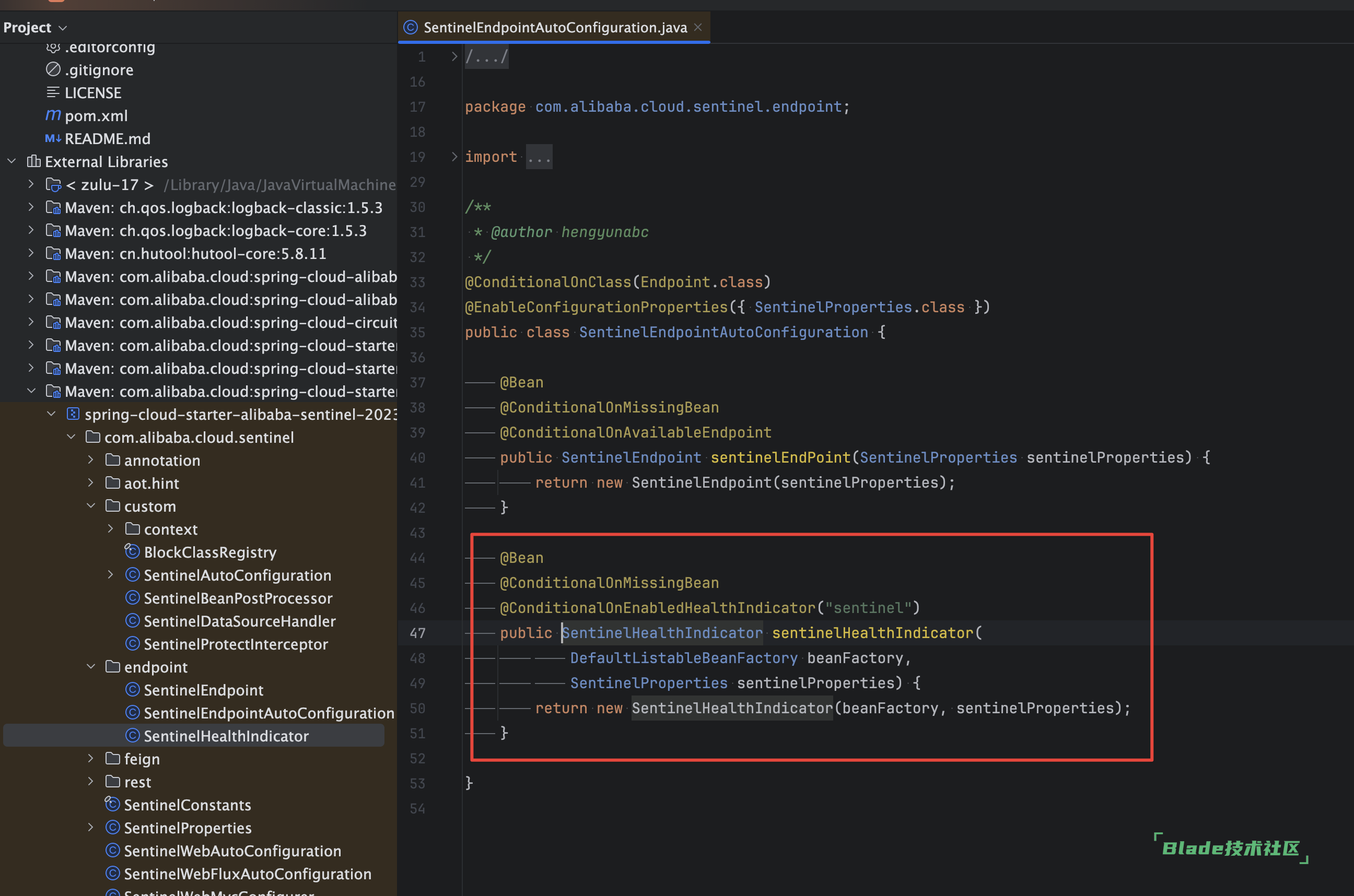Collapse the endpoint package
The image size is (1354, 896).
91,667
